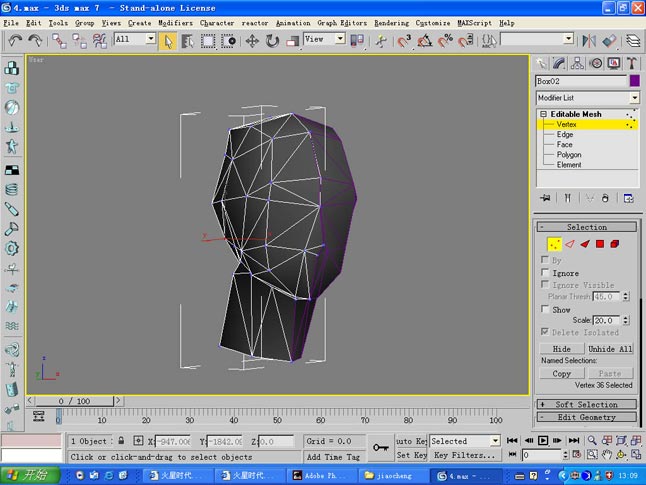646x485 pixels.
Task: Select Vertex sub-object level icon
Action: (554, 244)
